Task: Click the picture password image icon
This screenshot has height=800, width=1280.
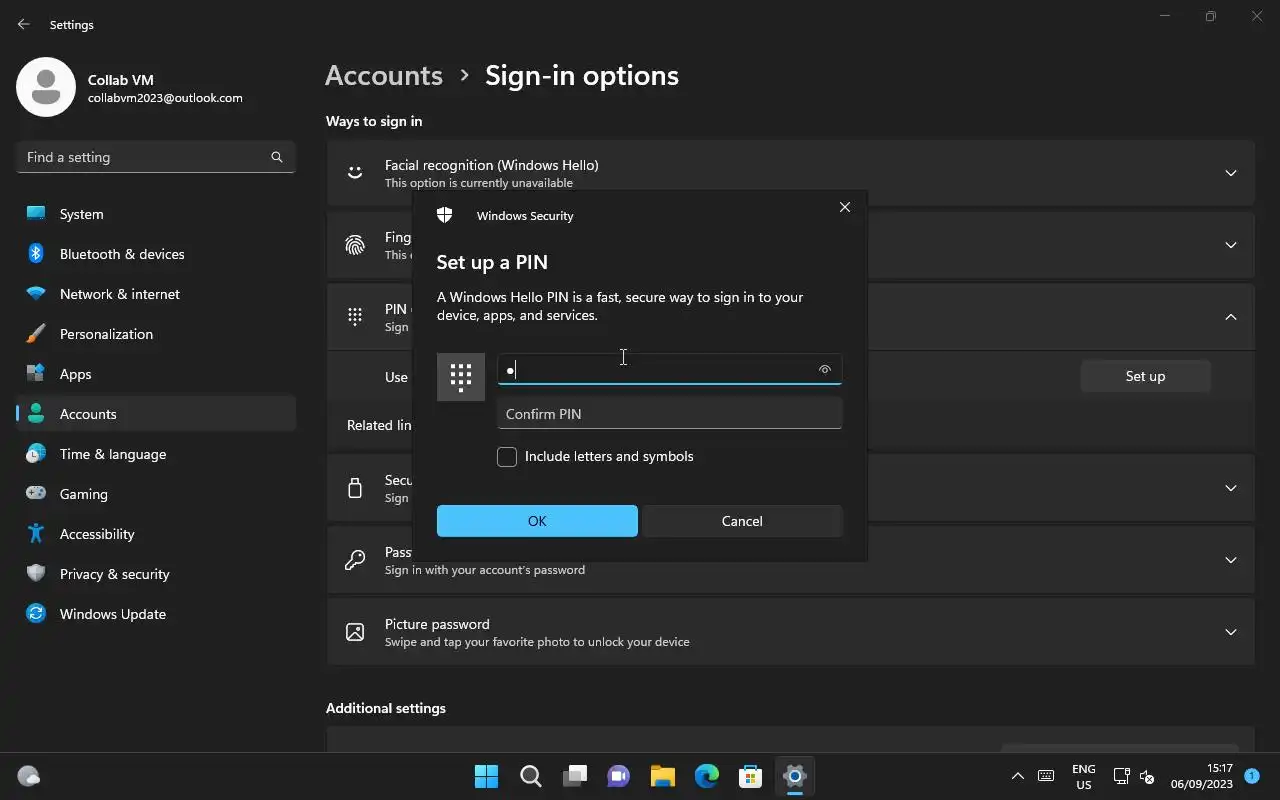Action: pos(355,632)
